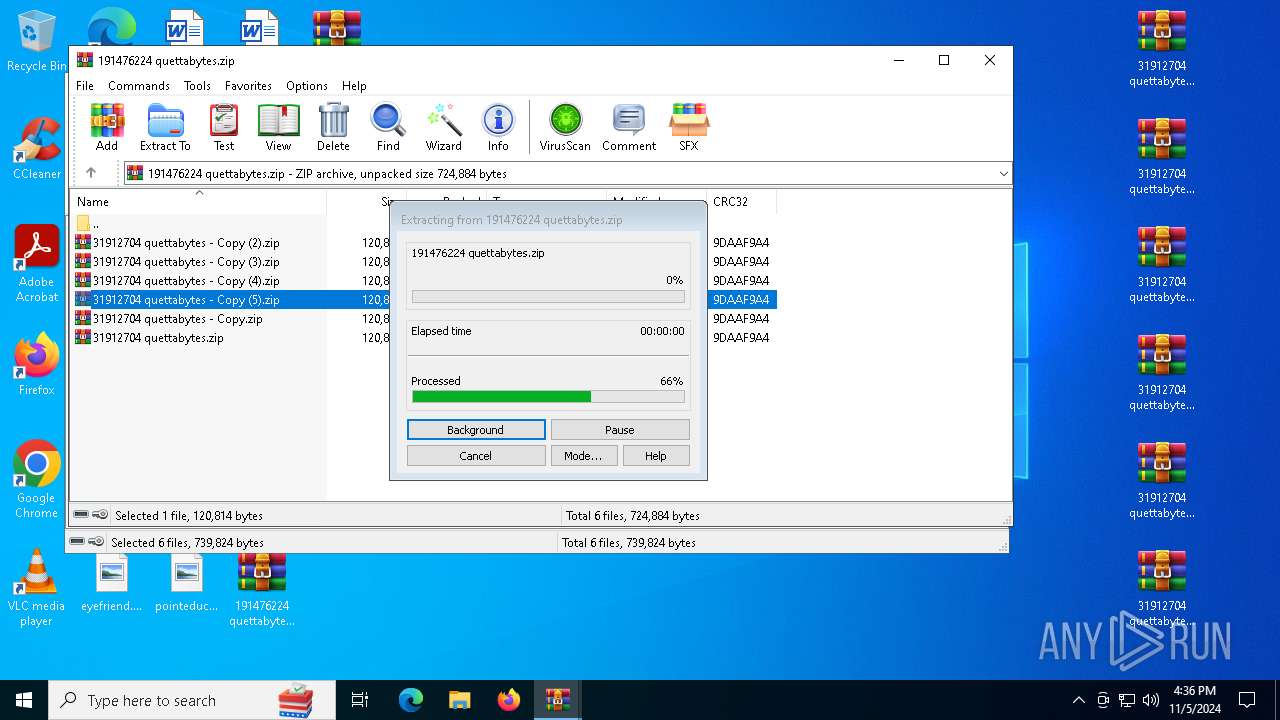Expand the archive path dropdown
The height and width of the screenshot is (720, 1280).
[1003, 174]
